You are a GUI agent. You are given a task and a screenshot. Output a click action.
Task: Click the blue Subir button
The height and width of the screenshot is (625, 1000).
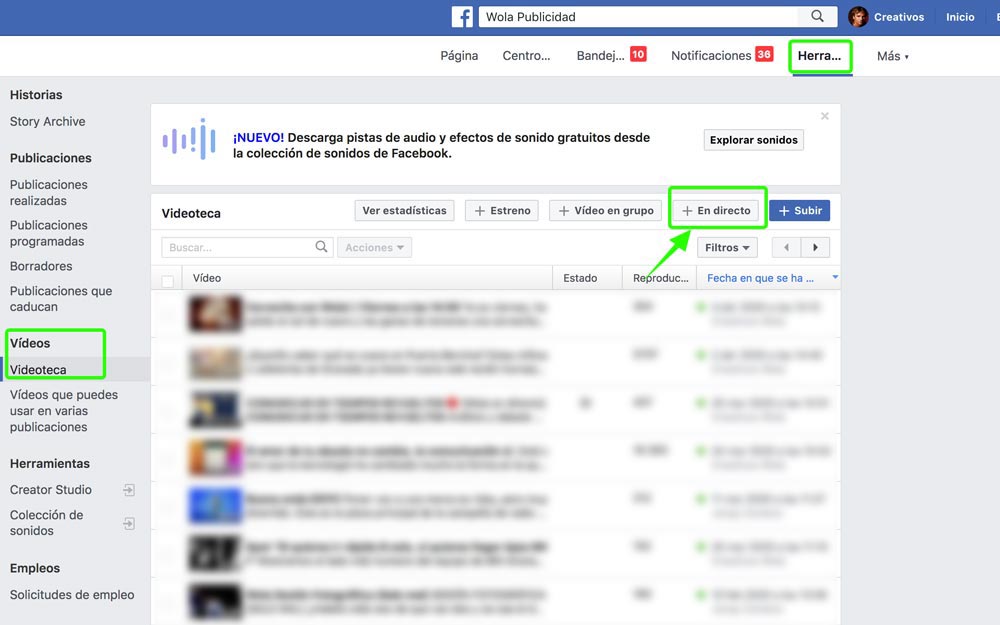[x=799, y=211]
